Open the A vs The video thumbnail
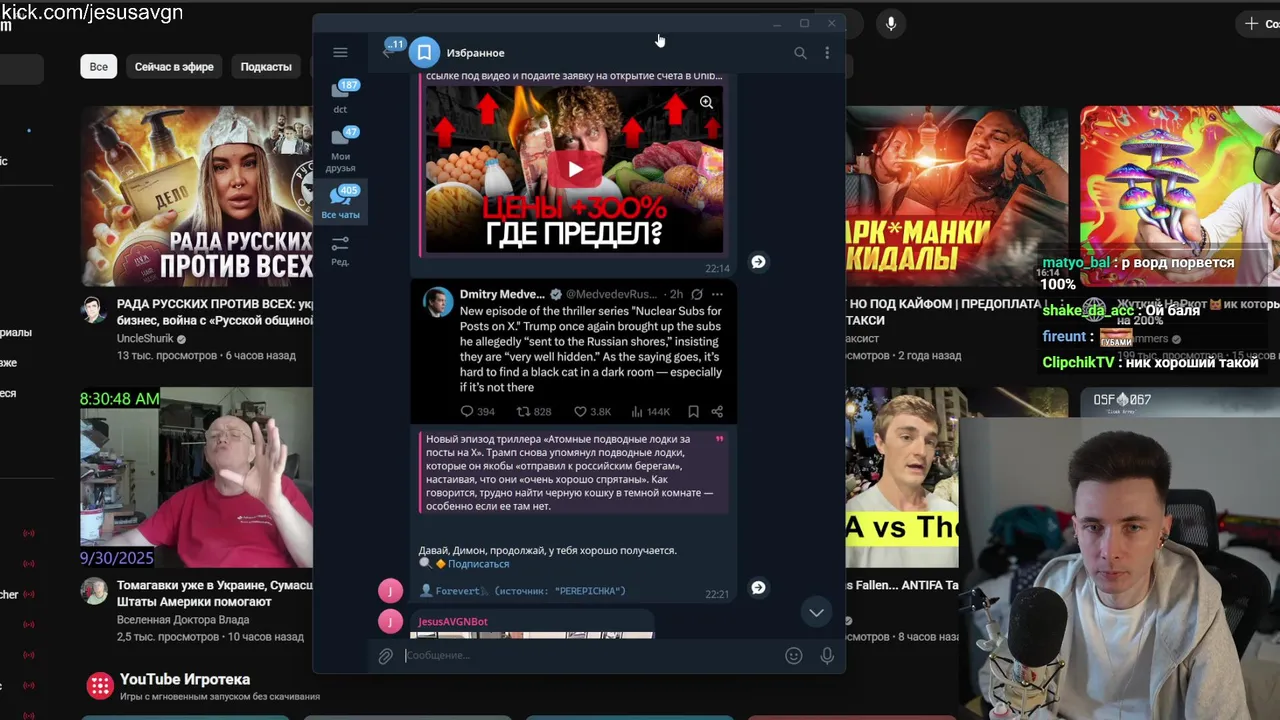Screen dimensions: 1280x720 (x=902, y=478)
